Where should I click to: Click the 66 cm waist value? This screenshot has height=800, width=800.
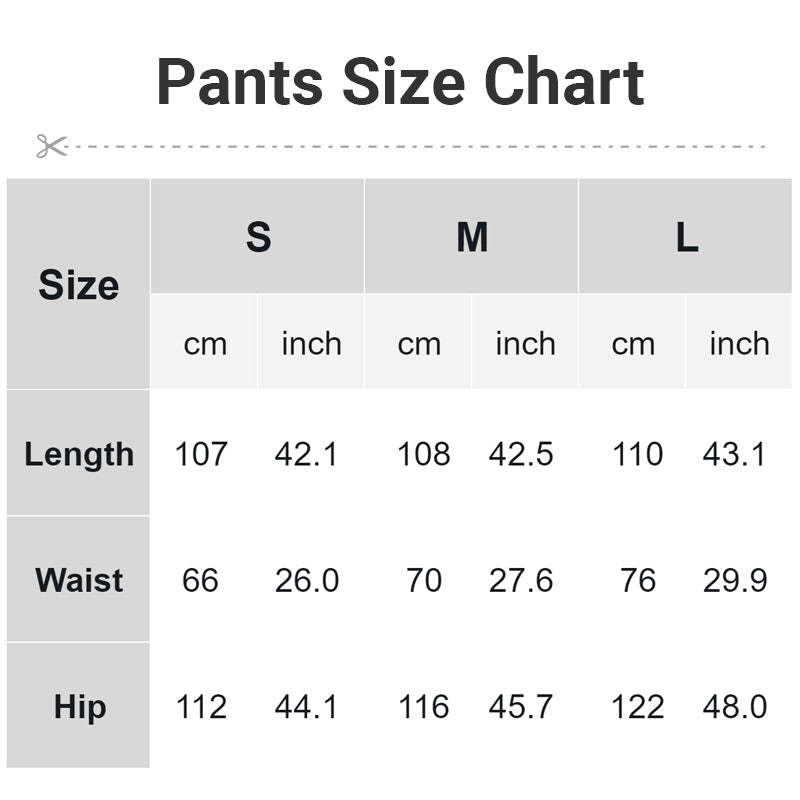[200, 580]
